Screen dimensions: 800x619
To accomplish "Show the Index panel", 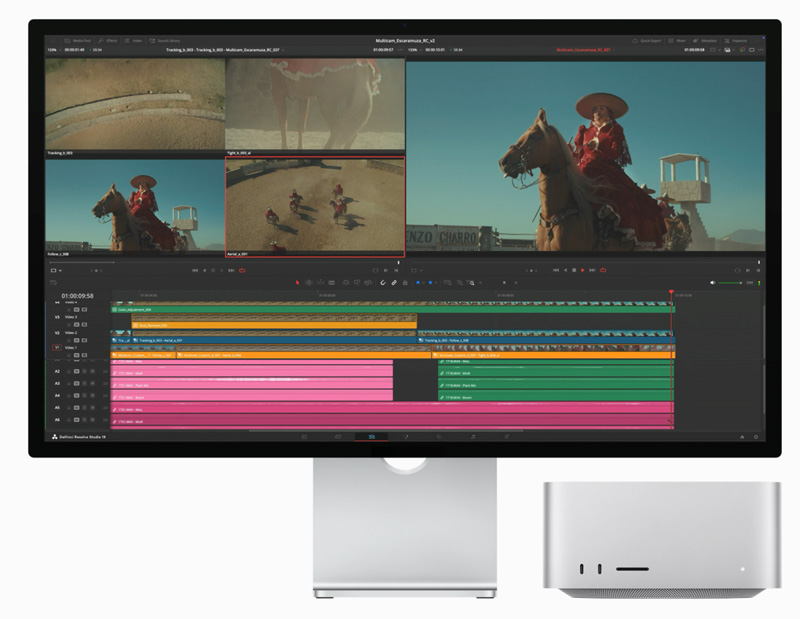I will (x=133, y=40).
